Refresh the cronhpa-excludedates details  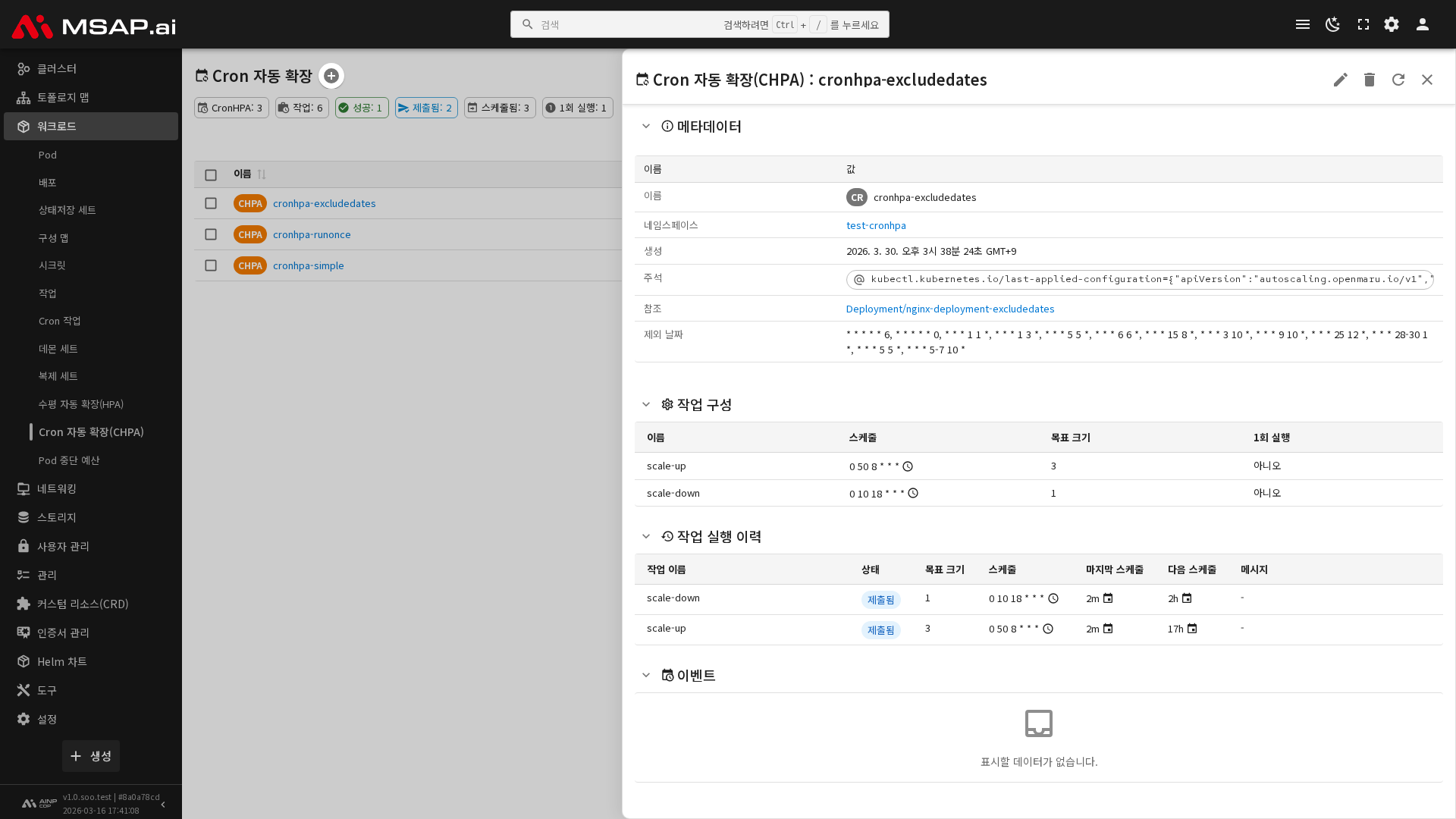[x=1398, y=80]
